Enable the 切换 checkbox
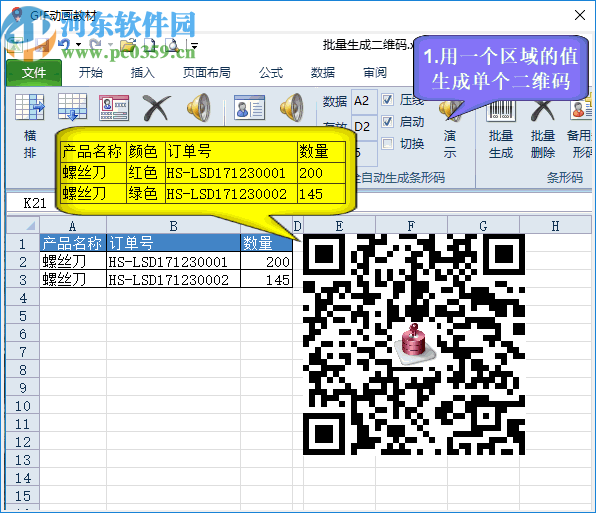 coord(387,144)
